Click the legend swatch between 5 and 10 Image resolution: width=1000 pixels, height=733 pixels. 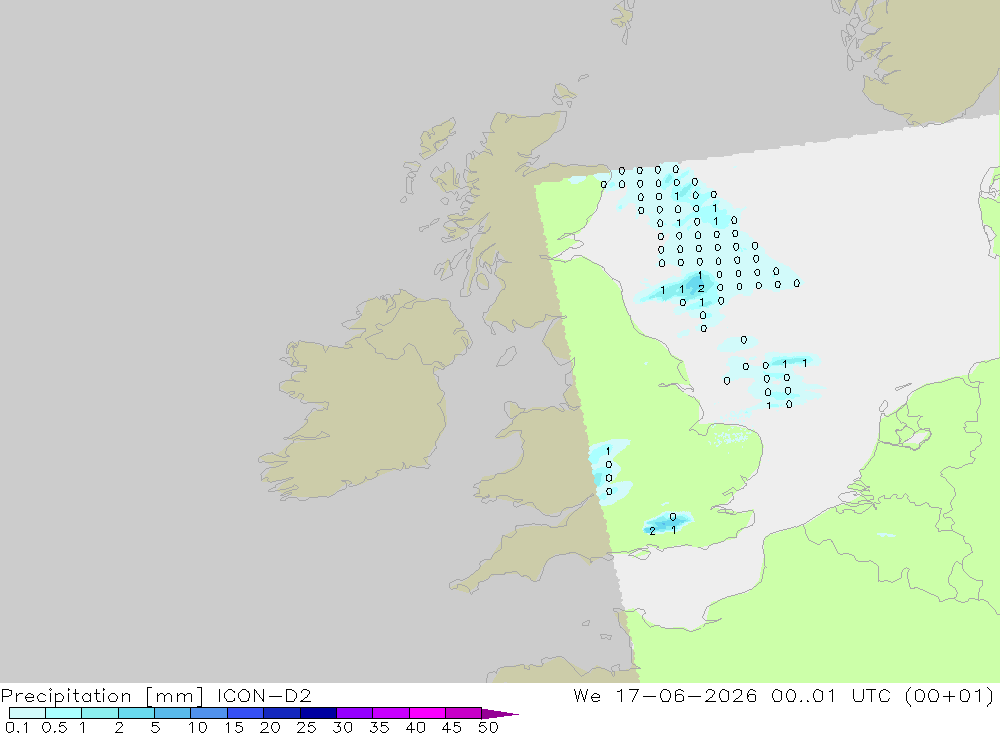coord(173,713)
